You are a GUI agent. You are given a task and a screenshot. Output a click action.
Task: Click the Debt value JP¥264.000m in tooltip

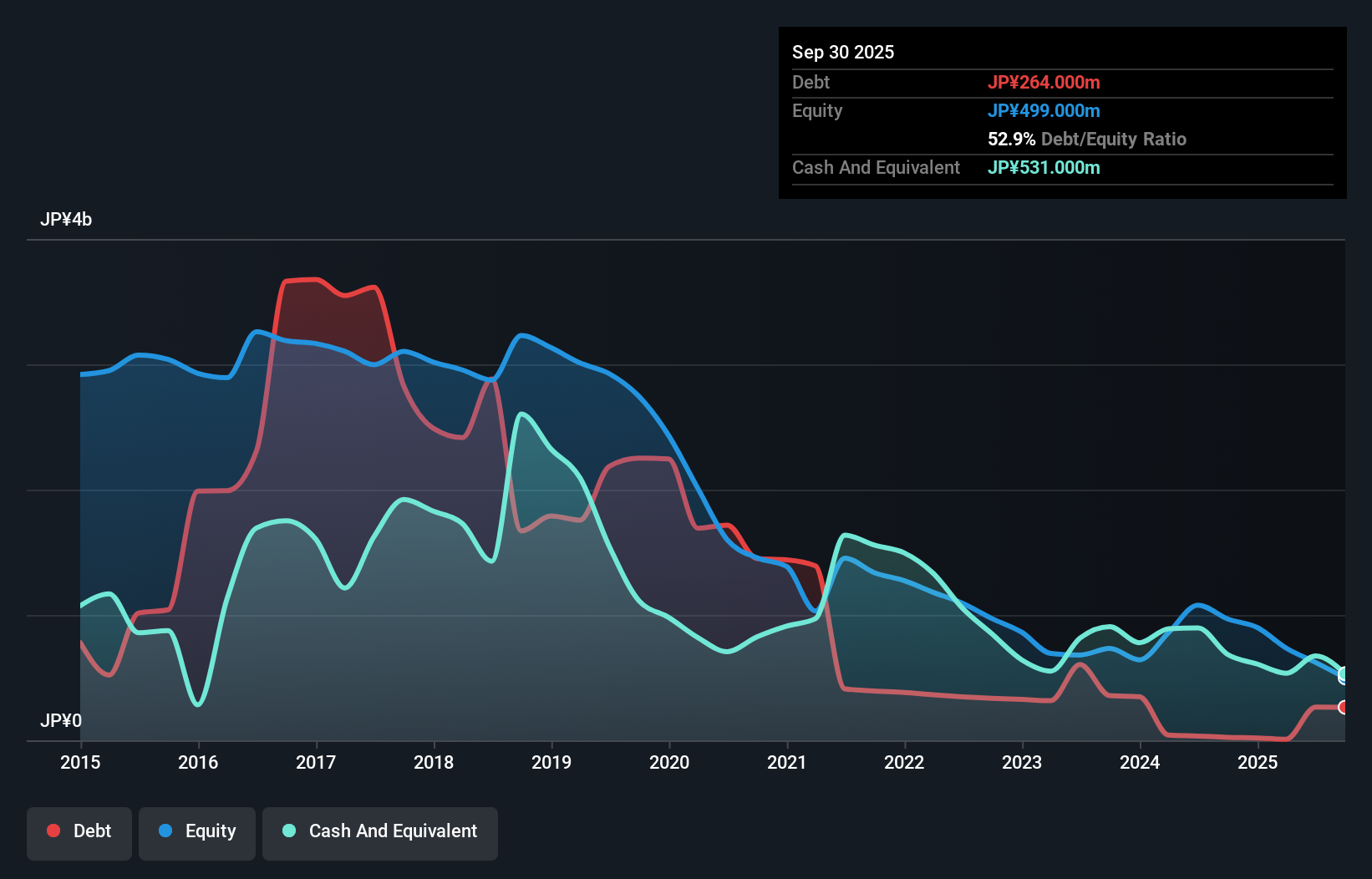point(1045,82)
